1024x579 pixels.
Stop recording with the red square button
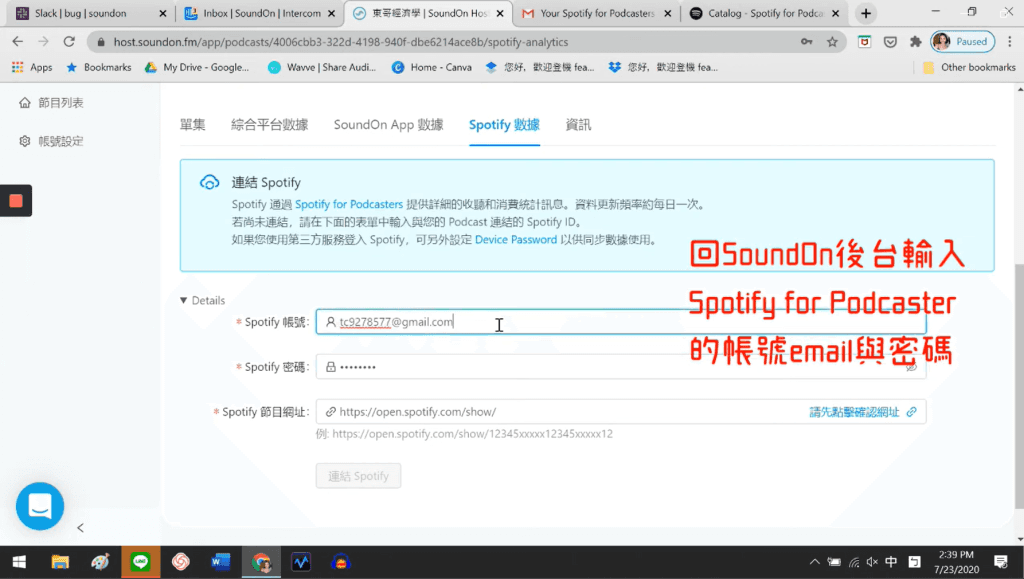click(x=16, y=201)
